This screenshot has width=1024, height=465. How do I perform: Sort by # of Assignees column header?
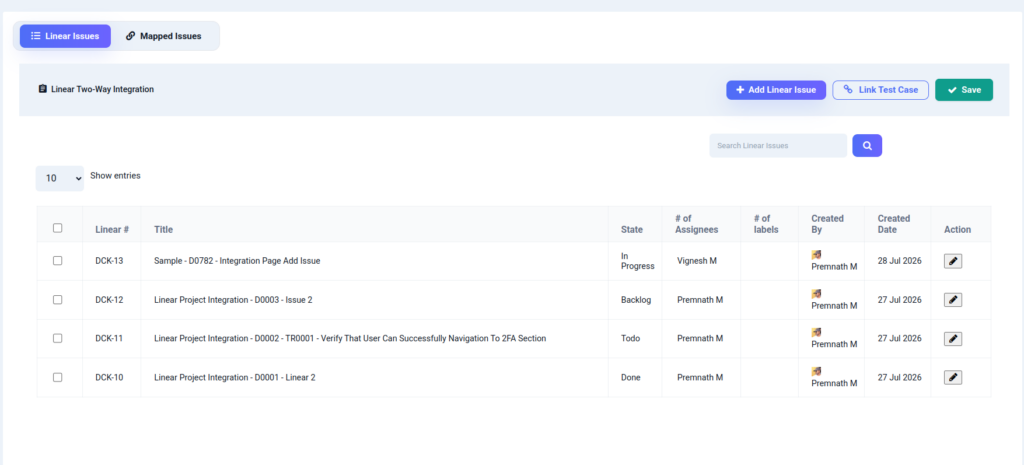pos(697,224)
